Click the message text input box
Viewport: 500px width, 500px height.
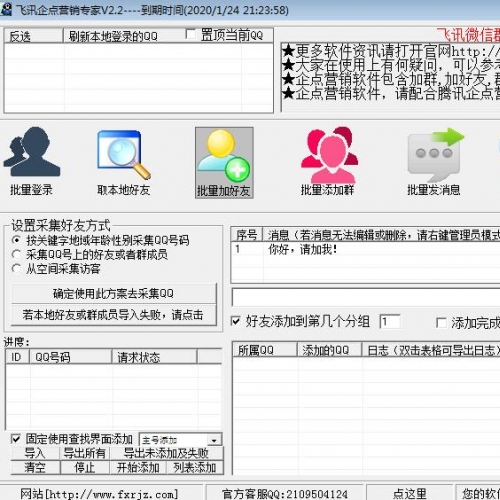point(366,297)
